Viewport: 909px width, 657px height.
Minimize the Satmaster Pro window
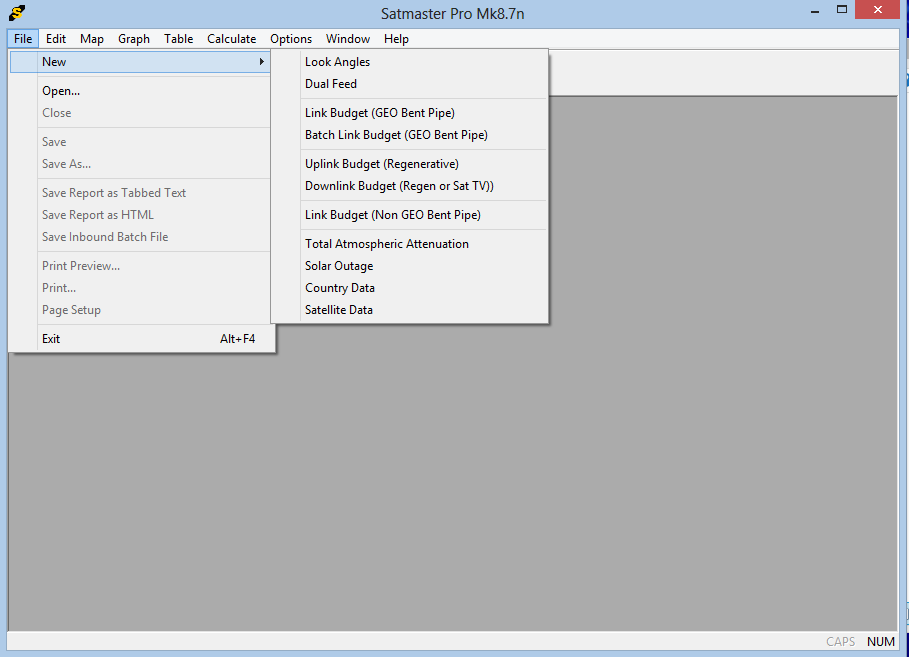(x=815, y=10)
